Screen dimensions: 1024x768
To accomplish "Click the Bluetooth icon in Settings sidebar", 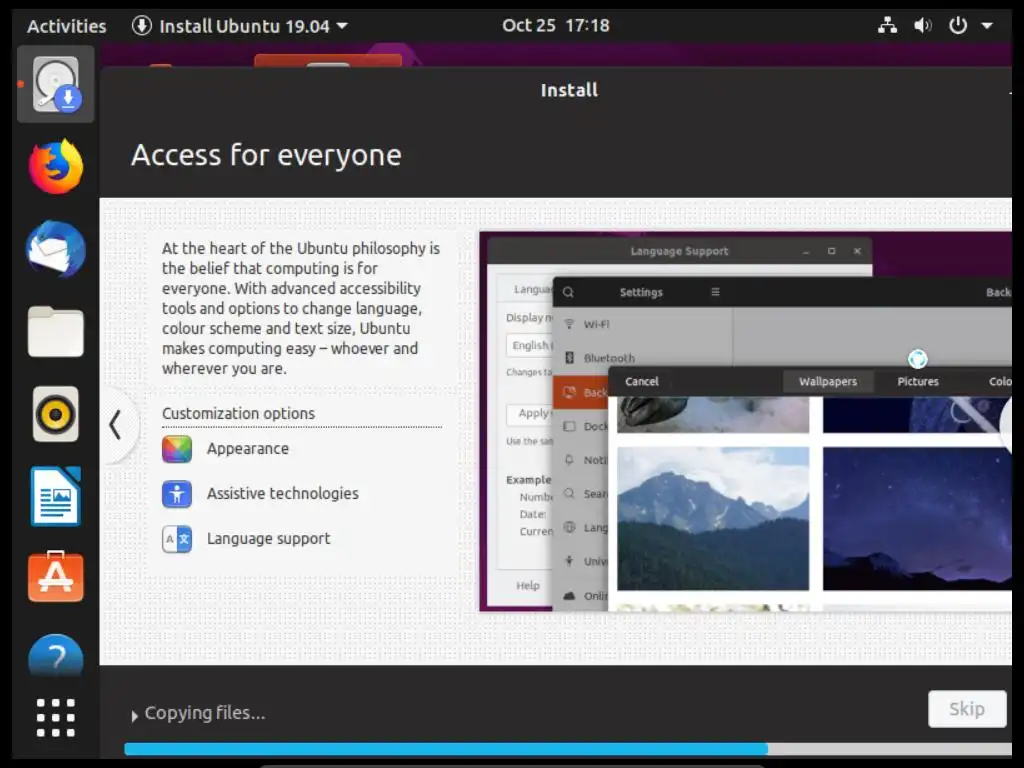I will point(569,358).
